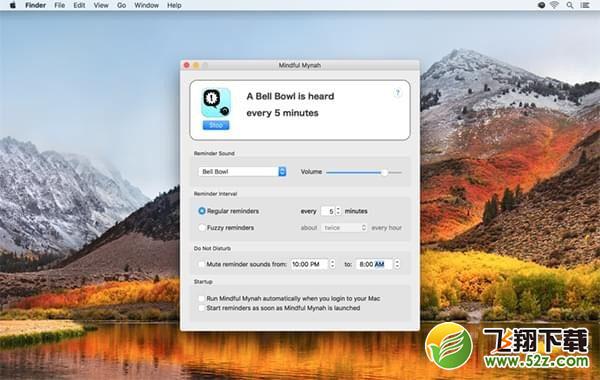
Task: Minimize the Mindful Mynah window
Action: (196, 65)
